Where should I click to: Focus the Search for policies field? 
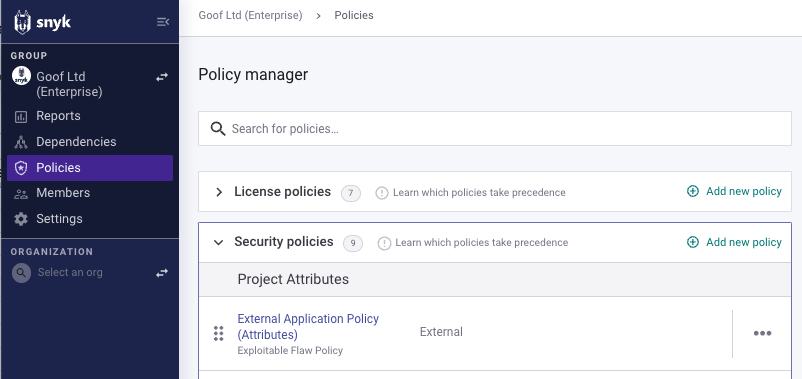(x=495, y=128)
